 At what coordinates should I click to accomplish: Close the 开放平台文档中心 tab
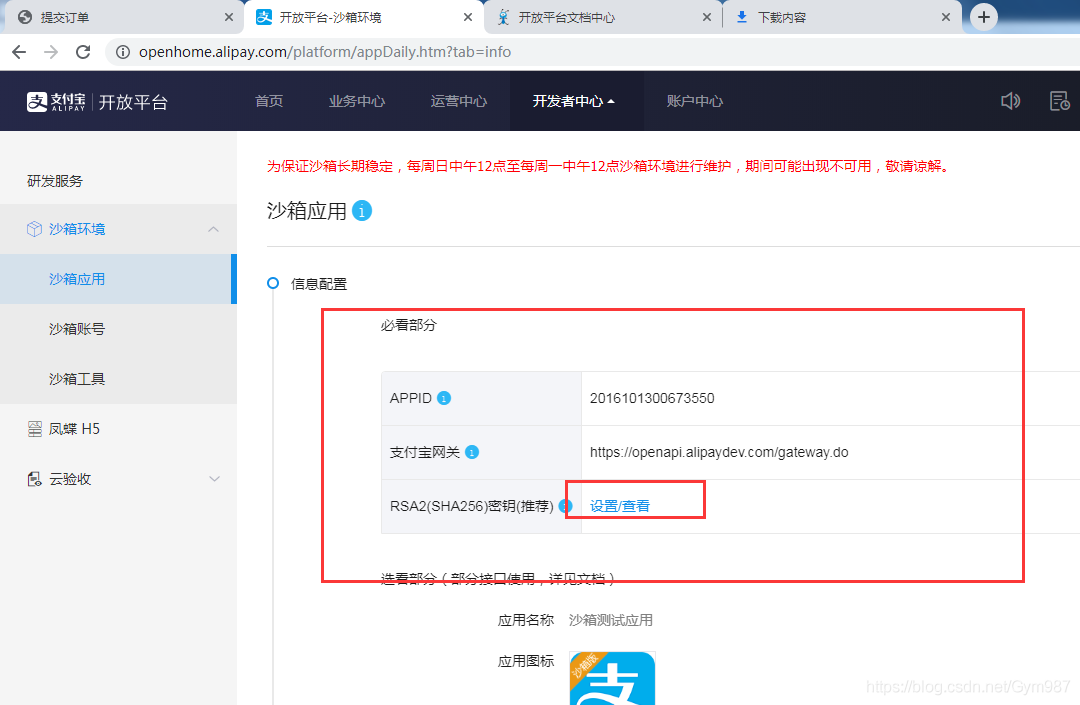[707, 17]
